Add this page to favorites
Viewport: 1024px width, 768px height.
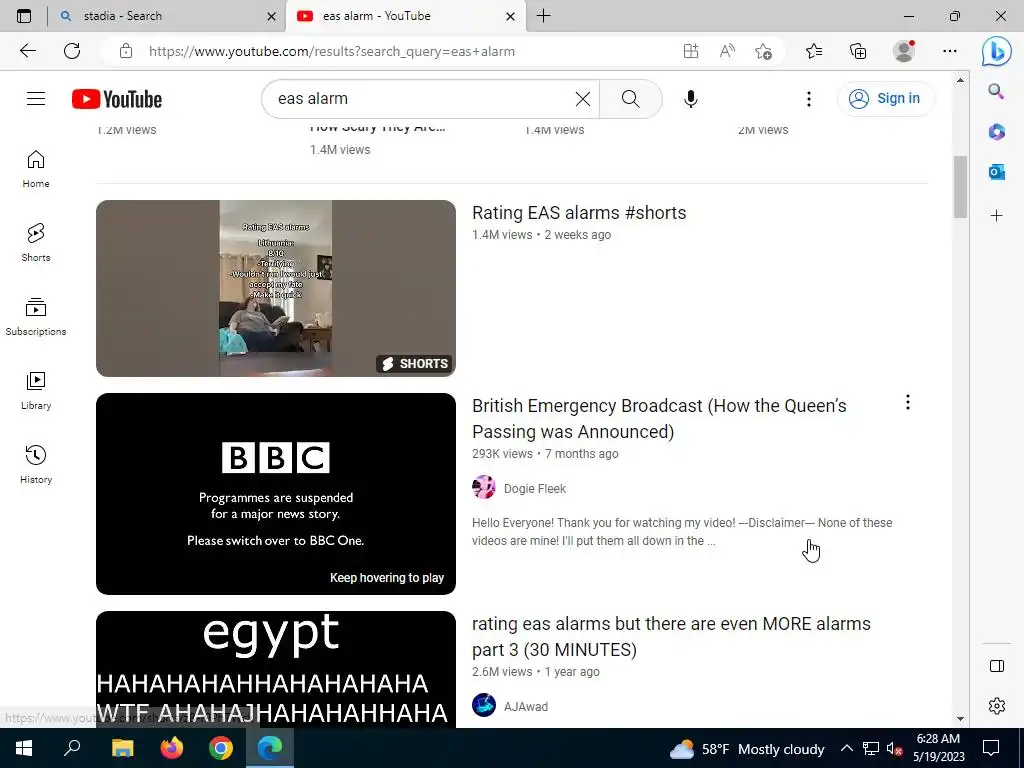763,51
